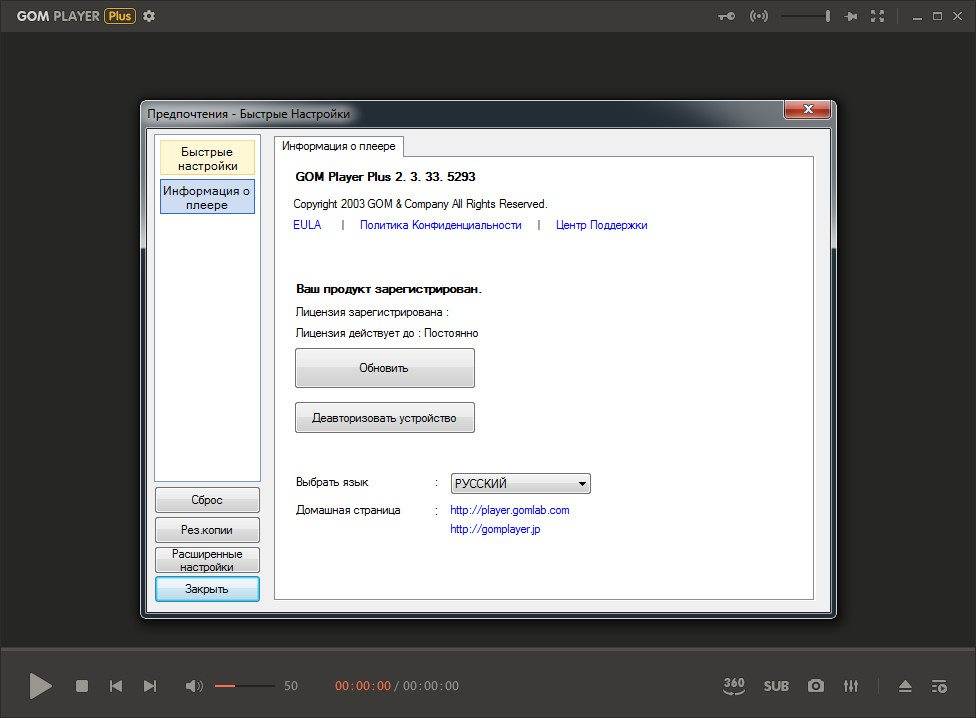Enable 360 degree video mode
The image size is (976, 718).
pos(734,686)
